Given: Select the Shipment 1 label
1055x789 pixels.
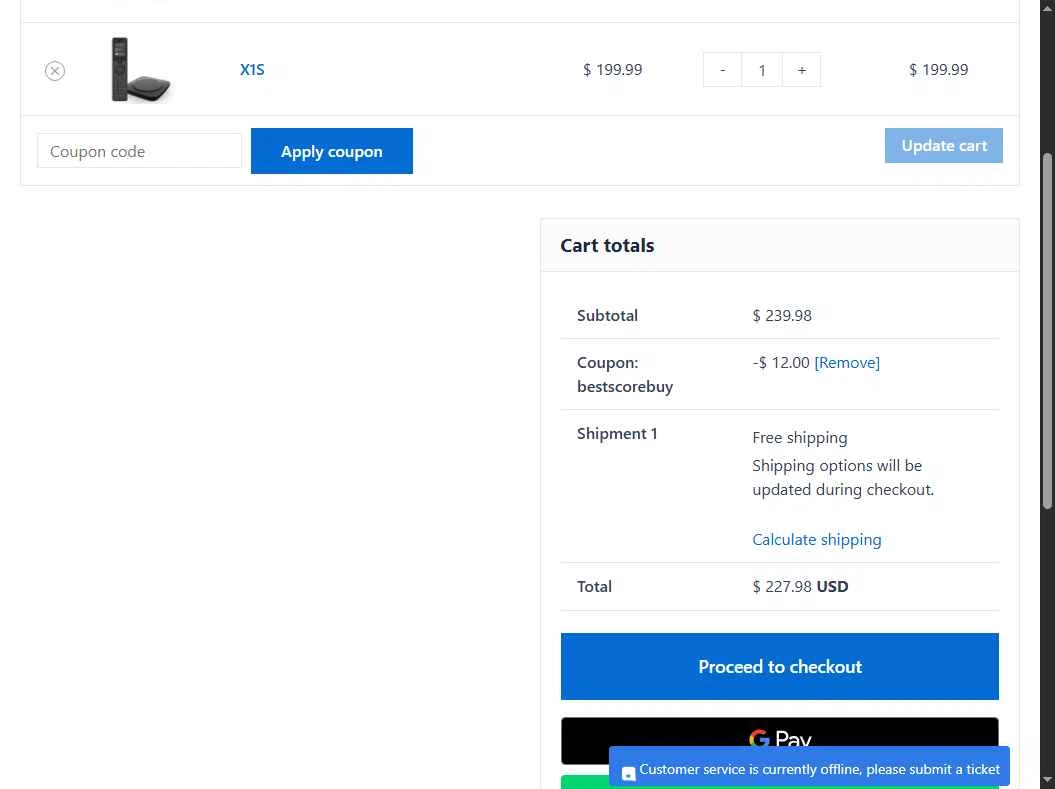Looking at the screenshot, I should pos(617,434).
